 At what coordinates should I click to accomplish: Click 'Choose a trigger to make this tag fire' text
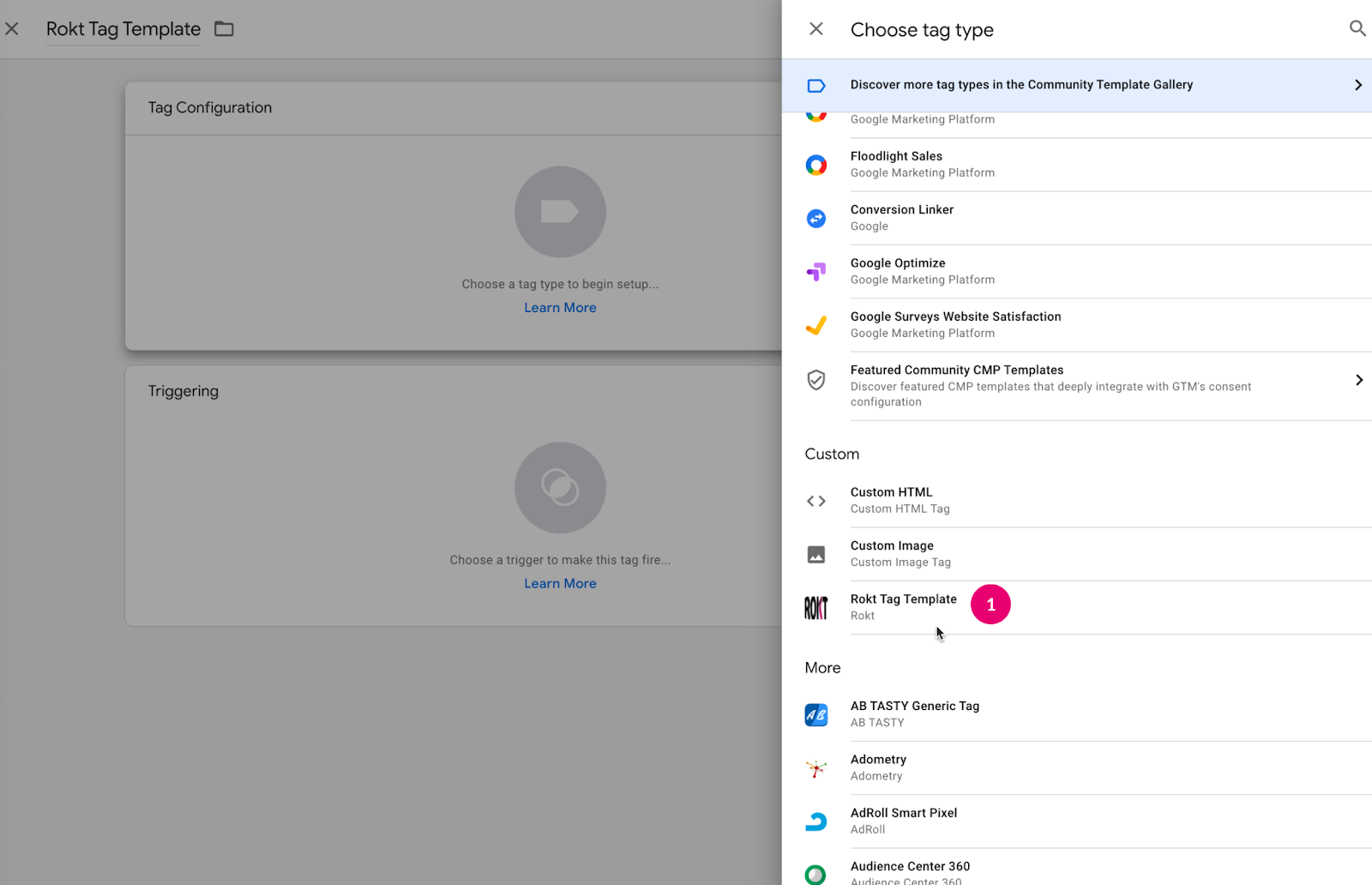click(560, 560)
